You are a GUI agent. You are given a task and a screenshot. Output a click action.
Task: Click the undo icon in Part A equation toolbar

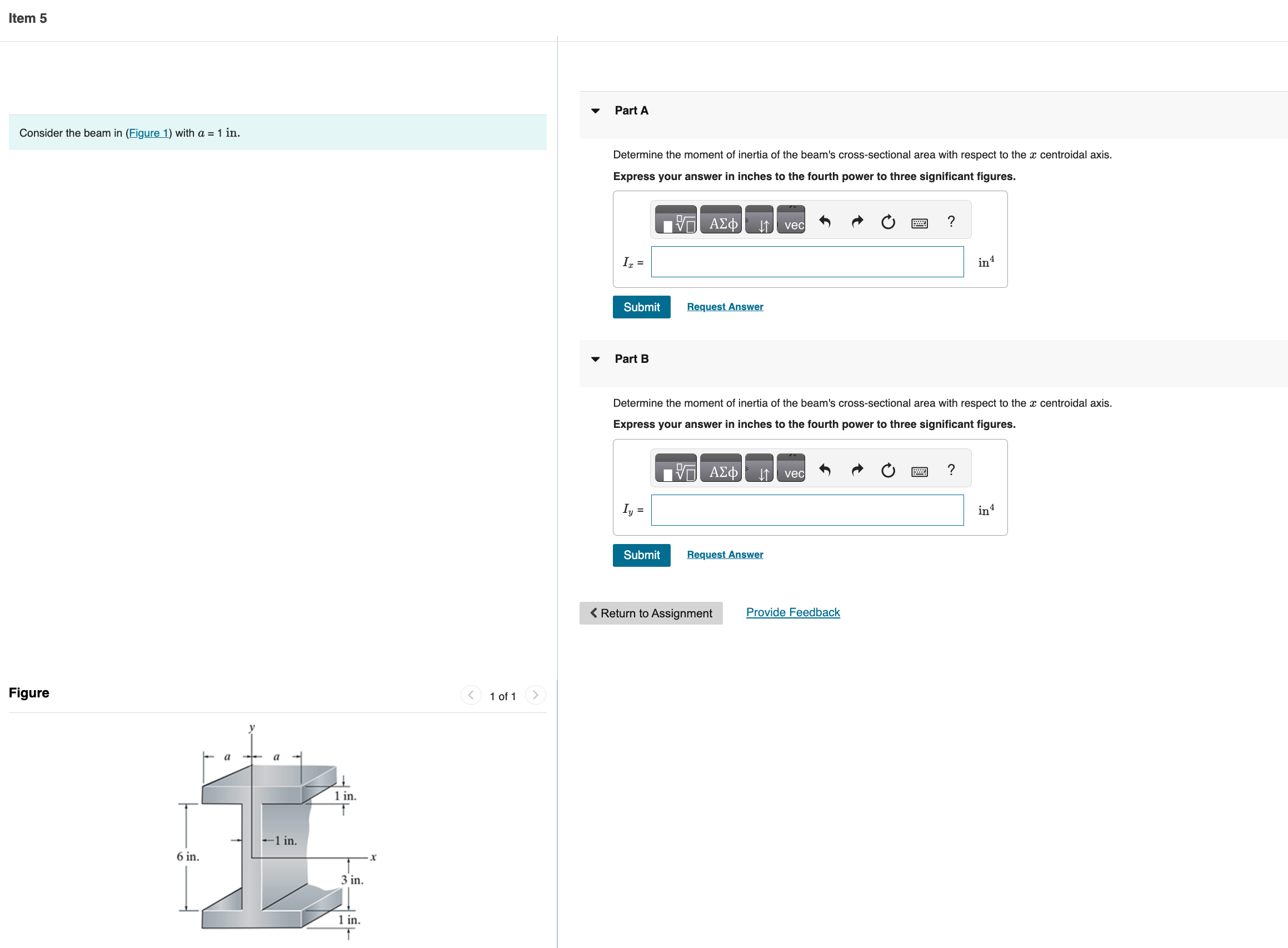825,222
